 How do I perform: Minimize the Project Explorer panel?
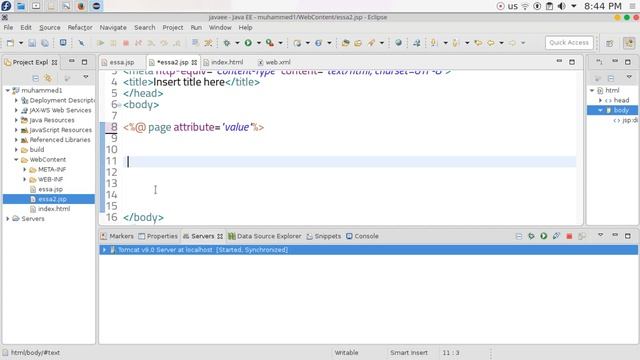[71, 62]
